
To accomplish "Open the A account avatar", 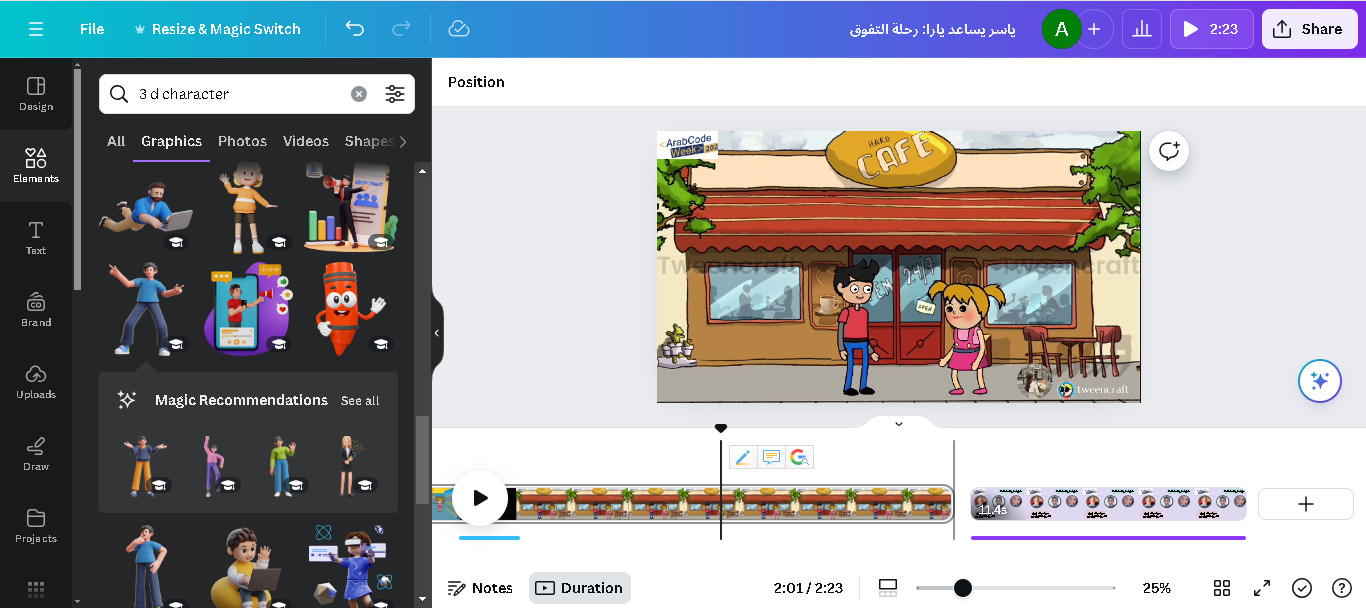I will (1061, 29).
